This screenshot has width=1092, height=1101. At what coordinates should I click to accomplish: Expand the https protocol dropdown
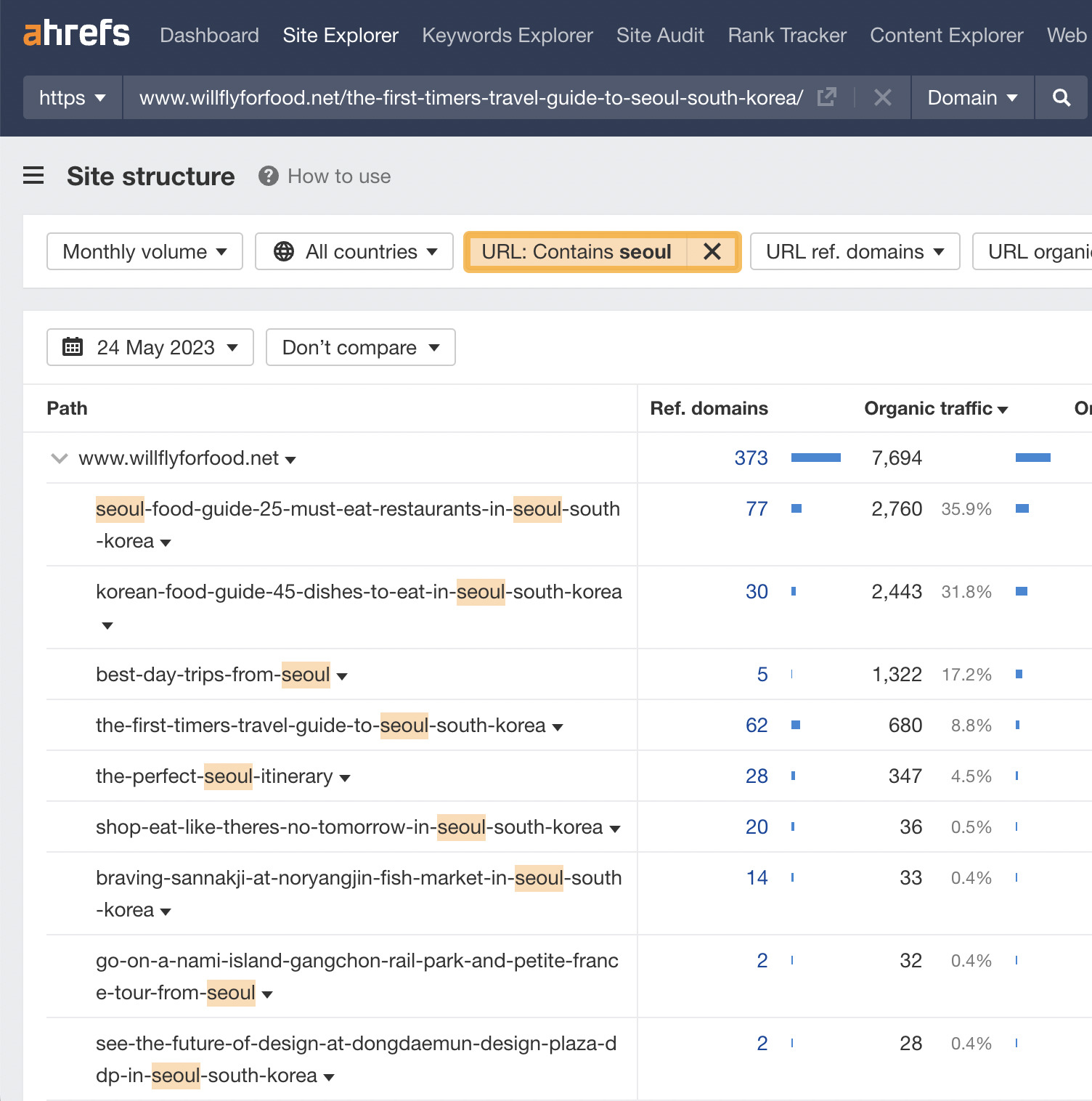point(71,97)
